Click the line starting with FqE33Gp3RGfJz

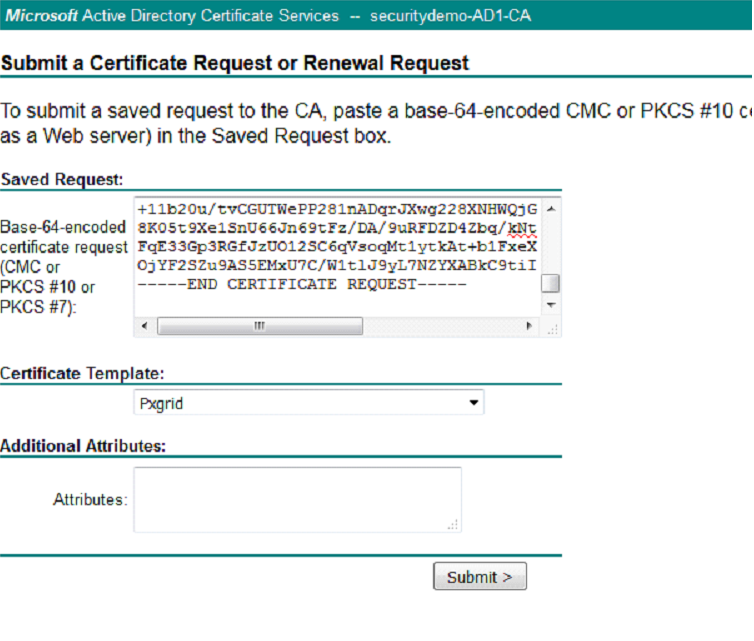(x=337, y=247)
